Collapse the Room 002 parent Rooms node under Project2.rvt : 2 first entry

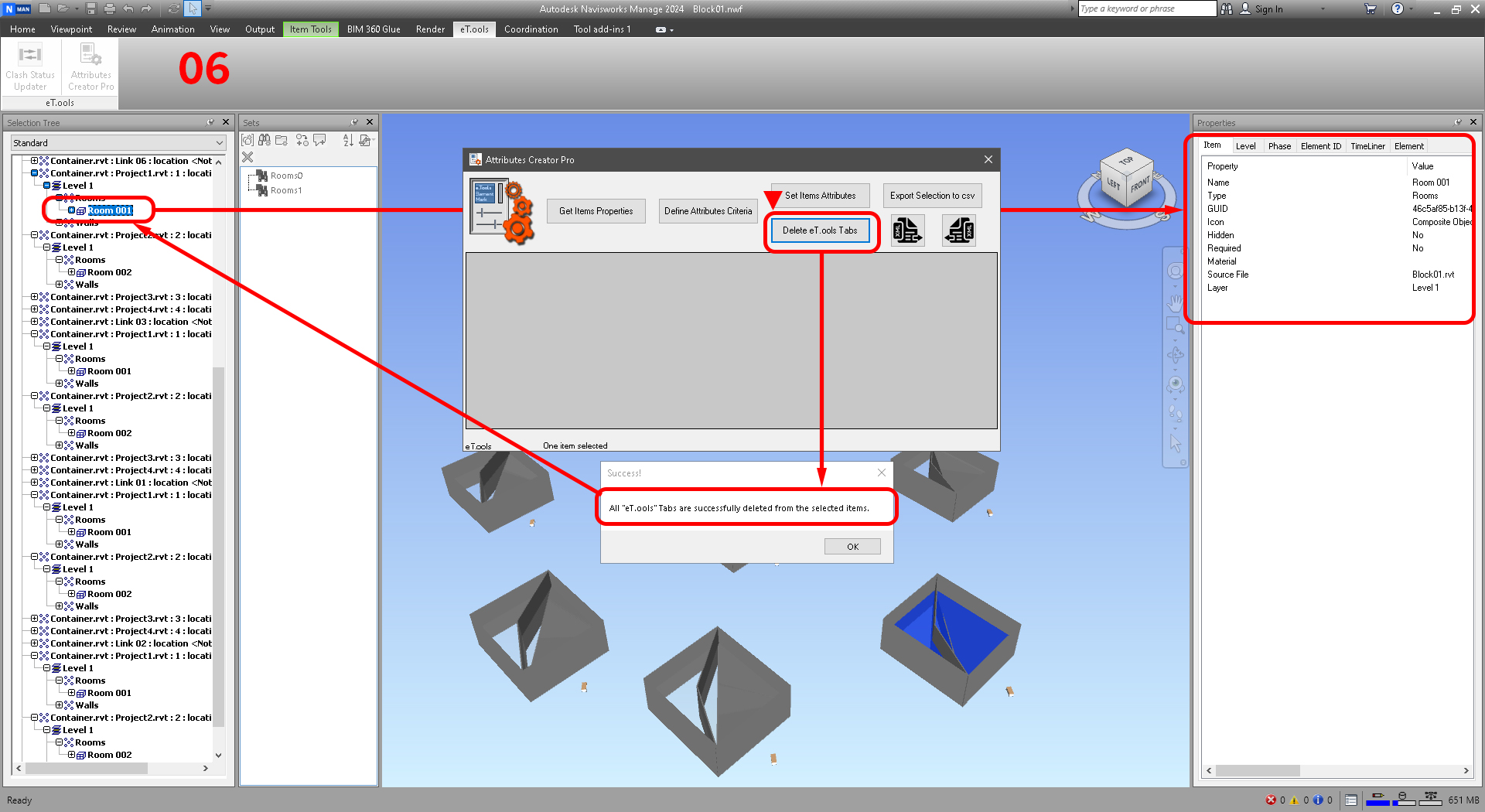point(59,260)
